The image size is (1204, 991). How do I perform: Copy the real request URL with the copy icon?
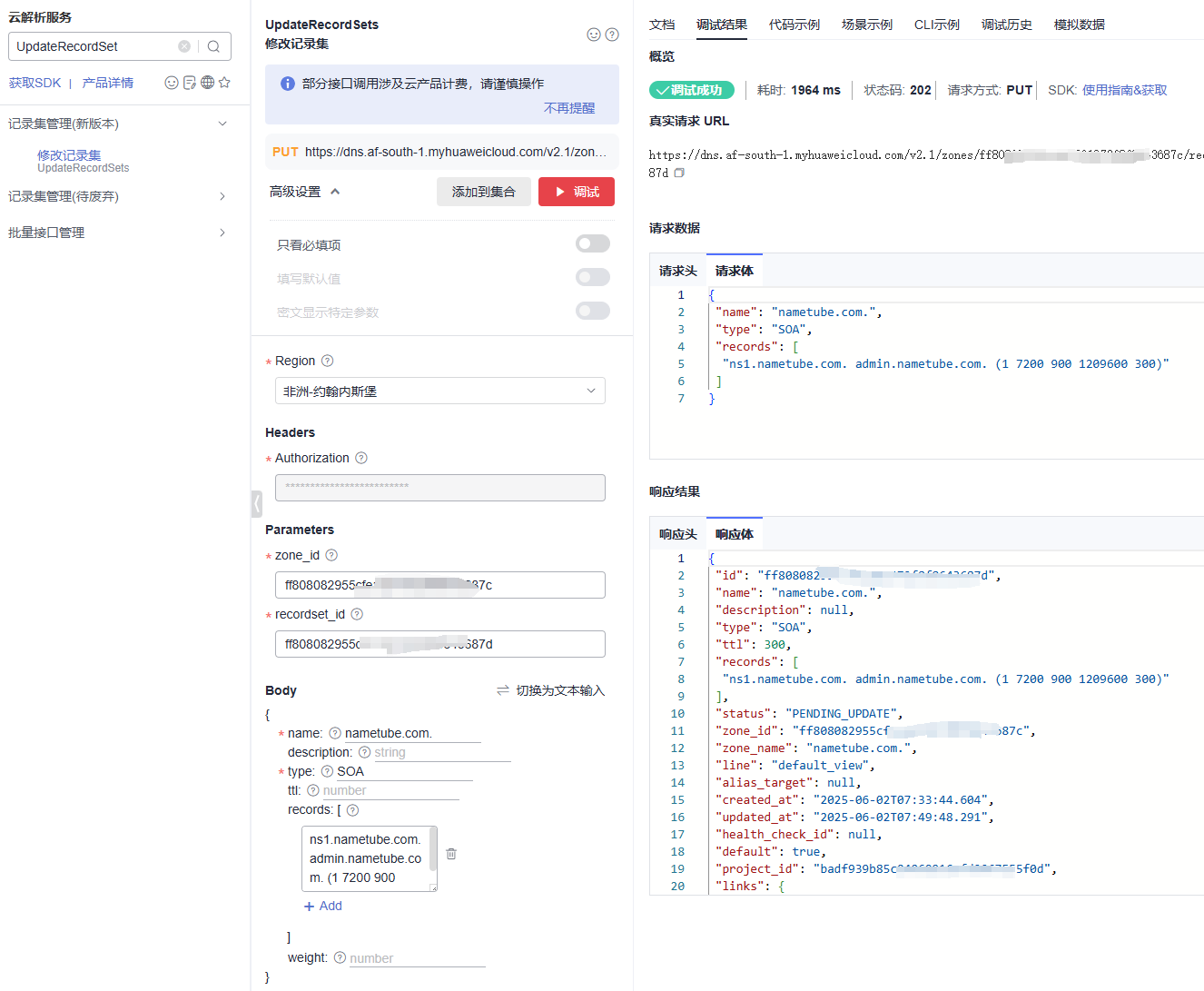tap(679, 173)
